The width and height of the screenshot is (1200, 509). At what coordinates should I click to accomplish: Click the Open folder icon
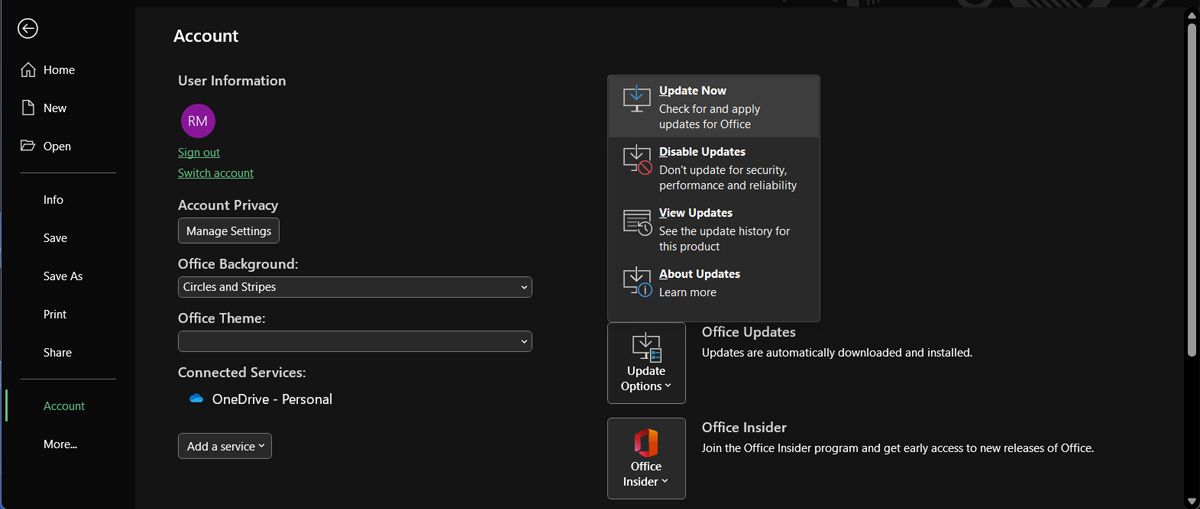tap(28, 146)
